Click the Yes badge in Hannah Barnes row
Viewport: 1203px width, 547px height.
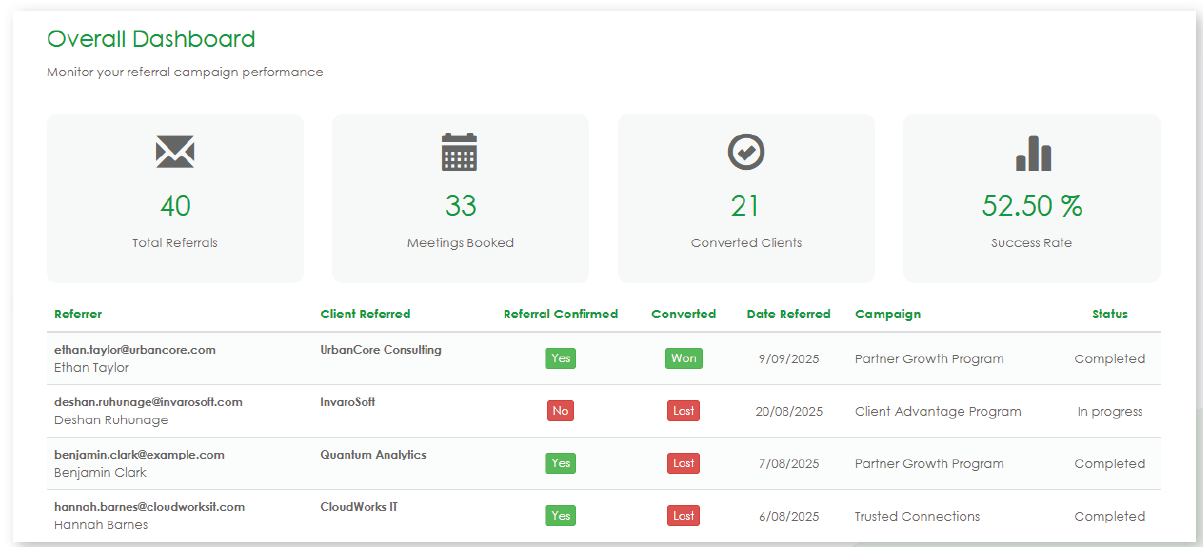(560, 516)
